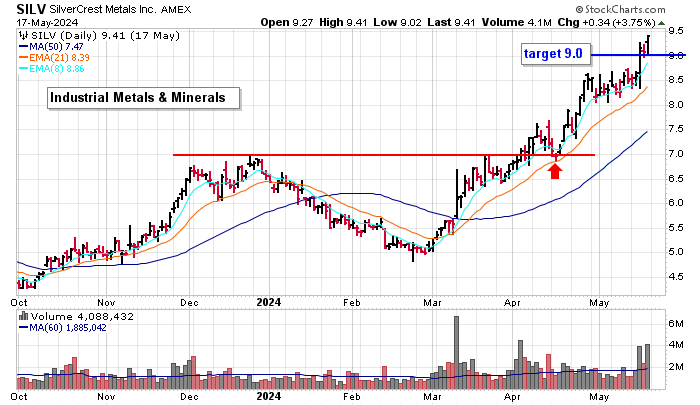Image resolution: width=700 pixels, height=405 pixels.
Task: Click the EMA(21) 8.39 legend entry
Action: click(x=54, y=58)
